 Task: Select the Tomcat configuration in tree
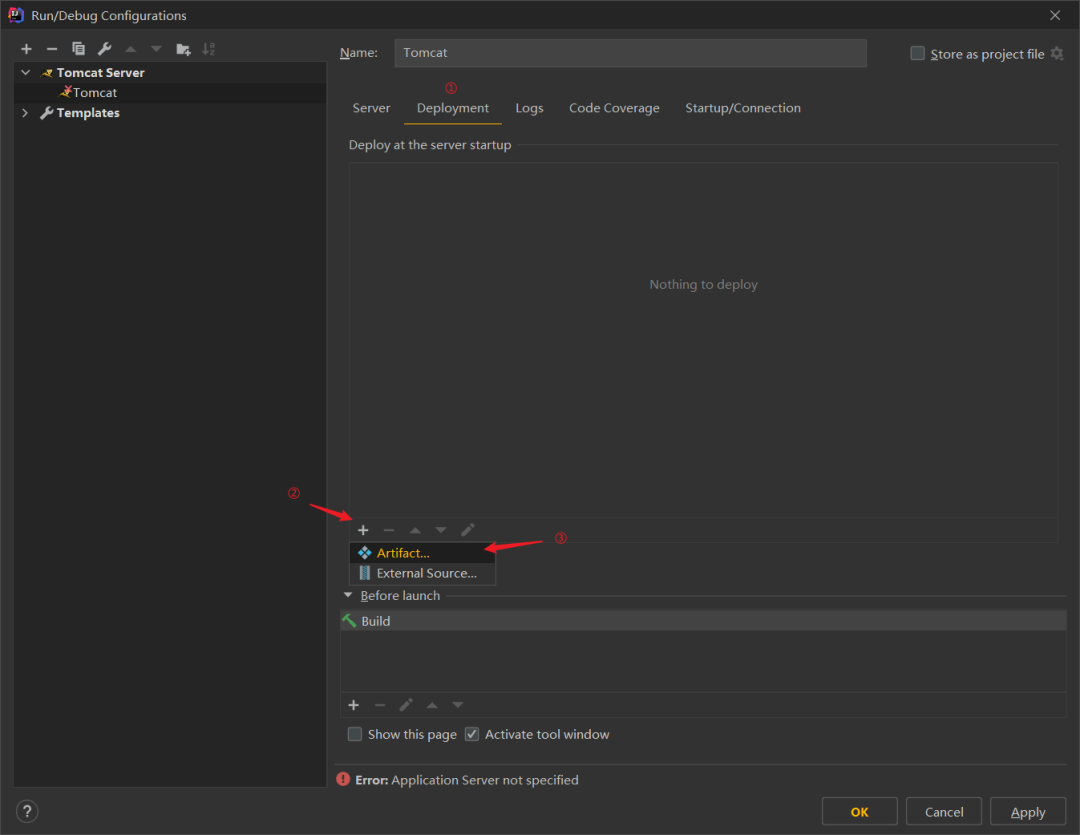point(170,92)
